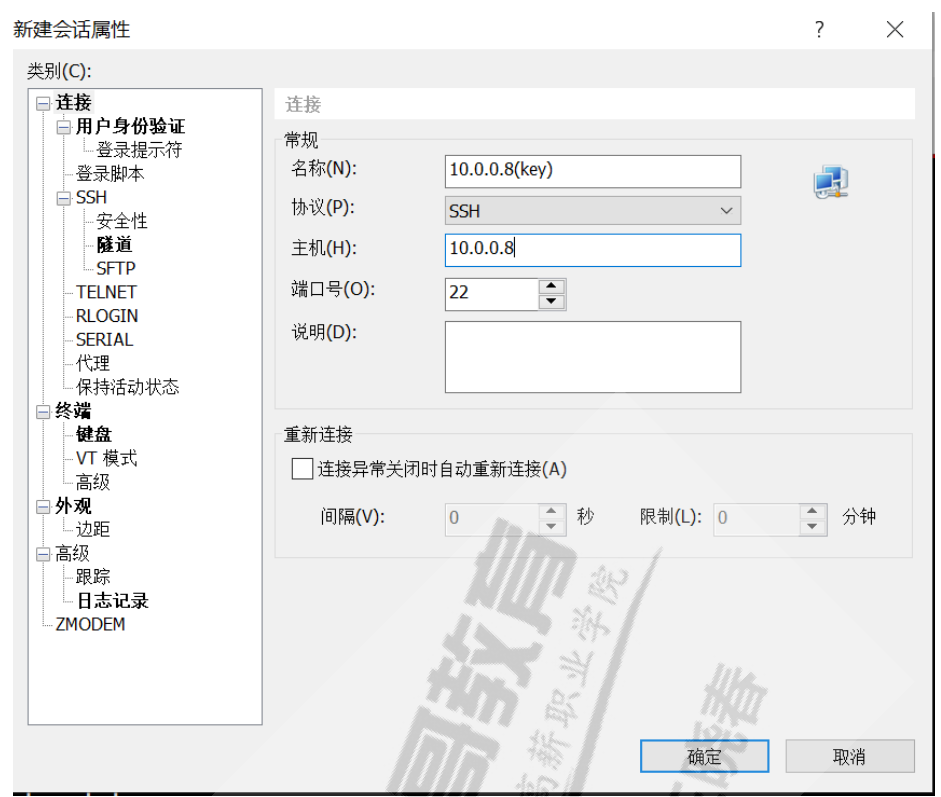Select VT 模式 tree item
The height and width of the screenshot is (797, 941).
tap(106, 459)
